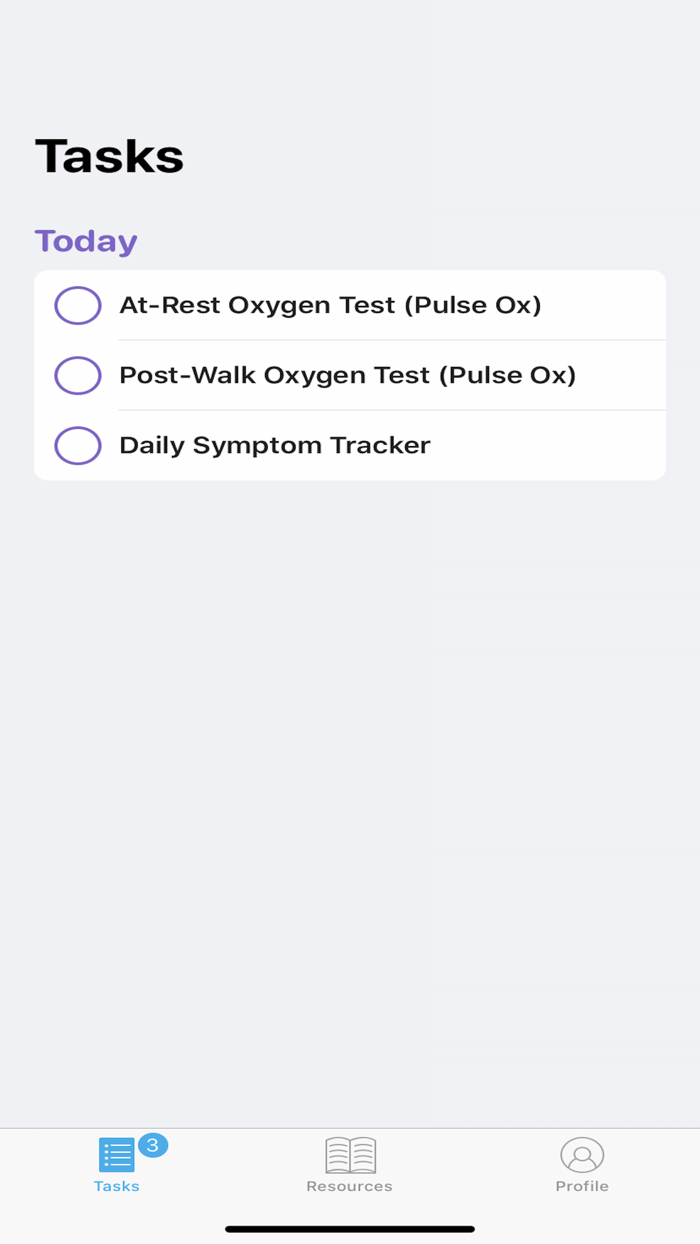Open the At-Rest Oxygen Test (Pulse Ox) task

click(x=330, y=305)
